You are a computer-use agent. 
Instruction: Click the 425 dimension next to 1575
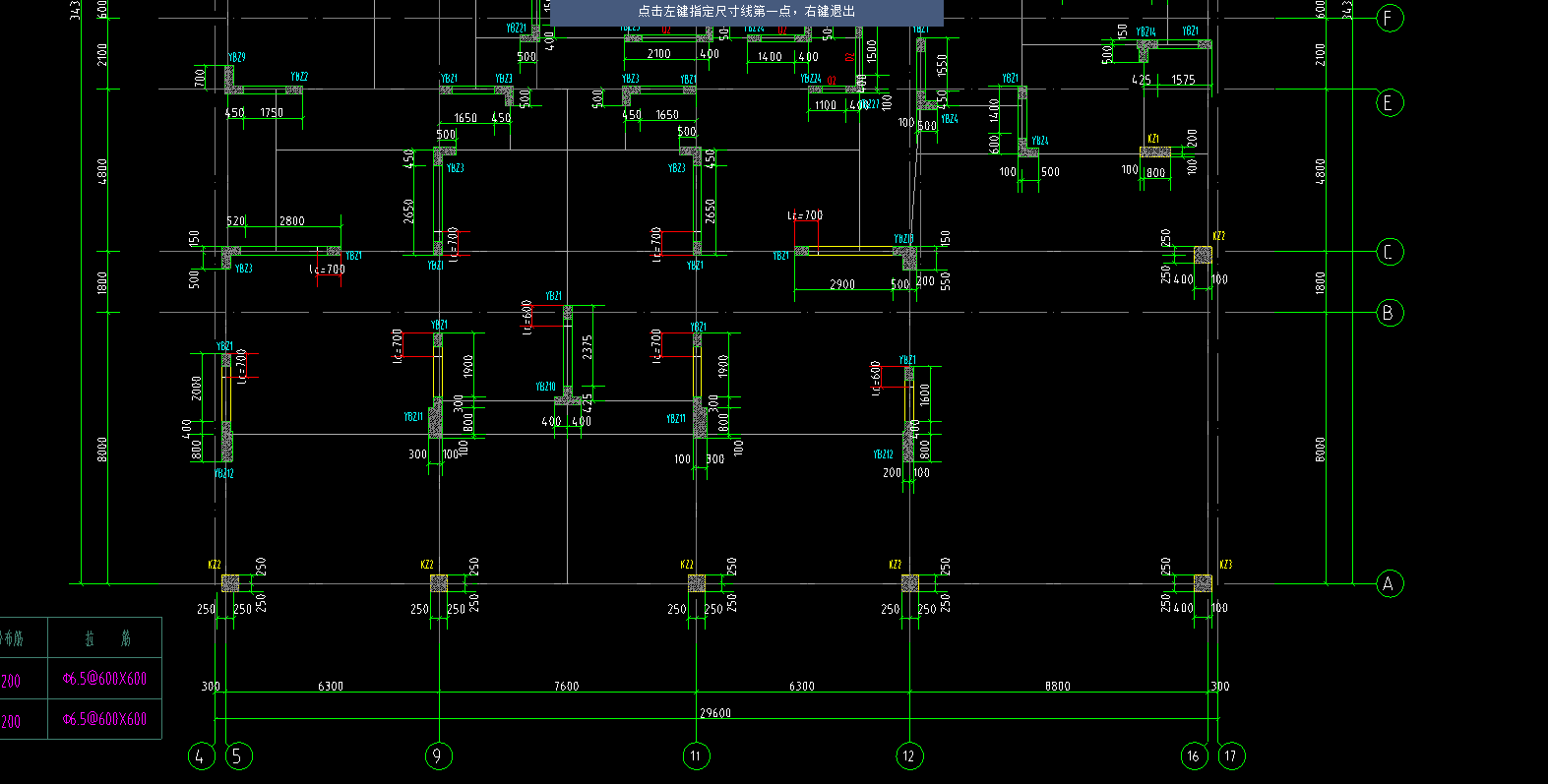[1142, 80]
